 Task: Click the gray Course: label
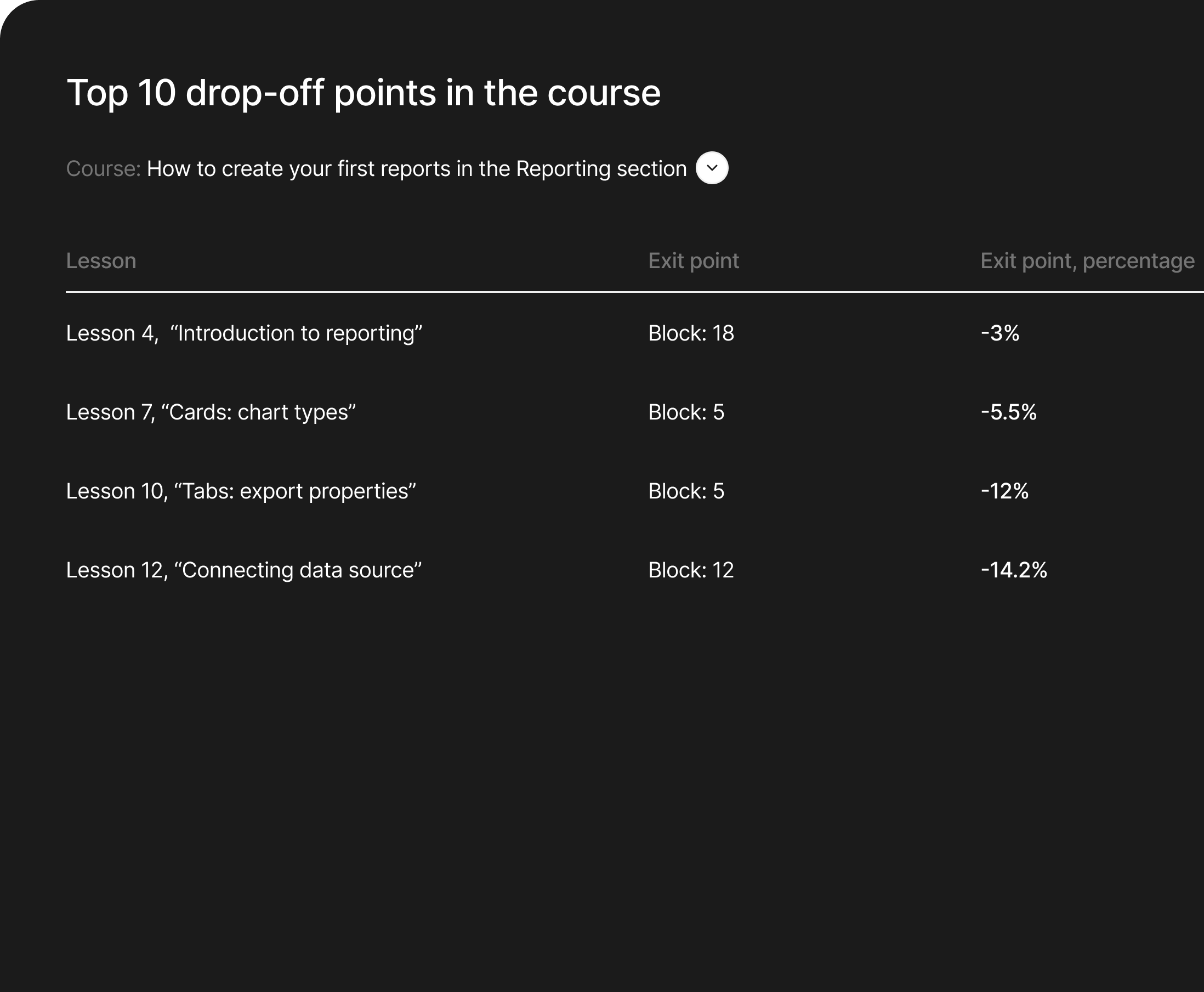coord(103,169)
